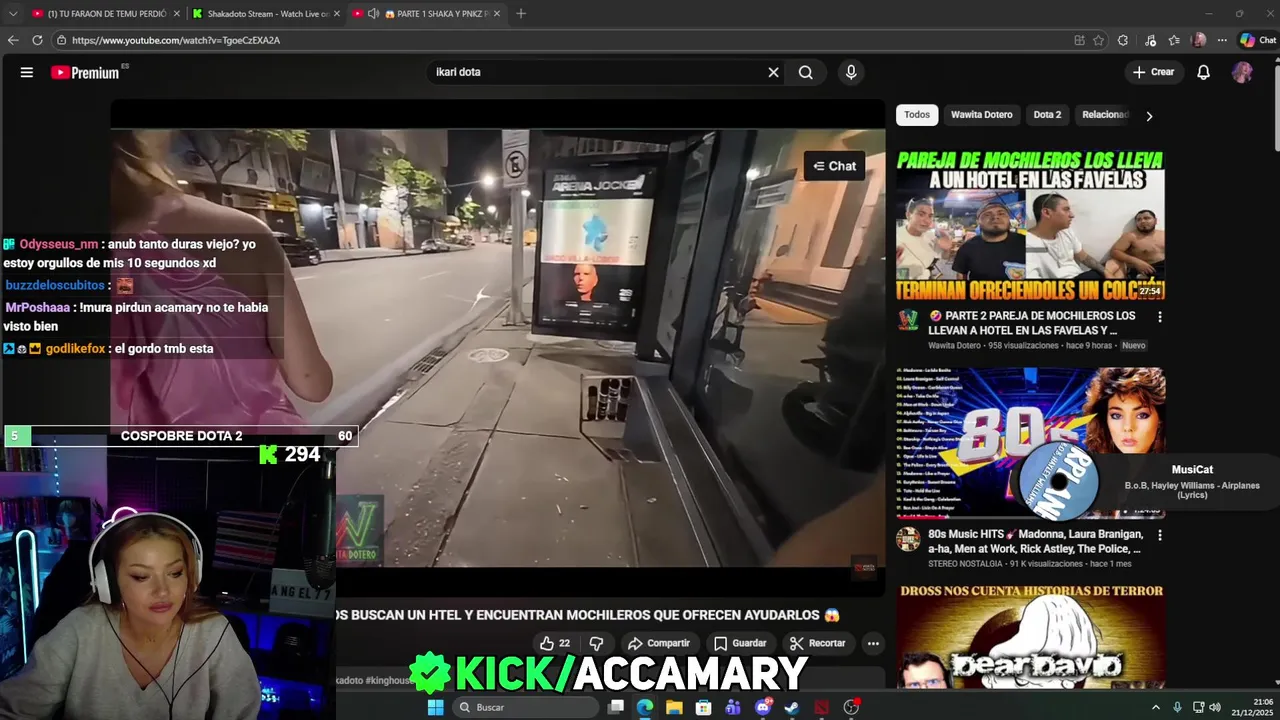Open the Dross historias de terror thumbnail
Screen dimensions: 1280x720
click(x=1030, y=637)
